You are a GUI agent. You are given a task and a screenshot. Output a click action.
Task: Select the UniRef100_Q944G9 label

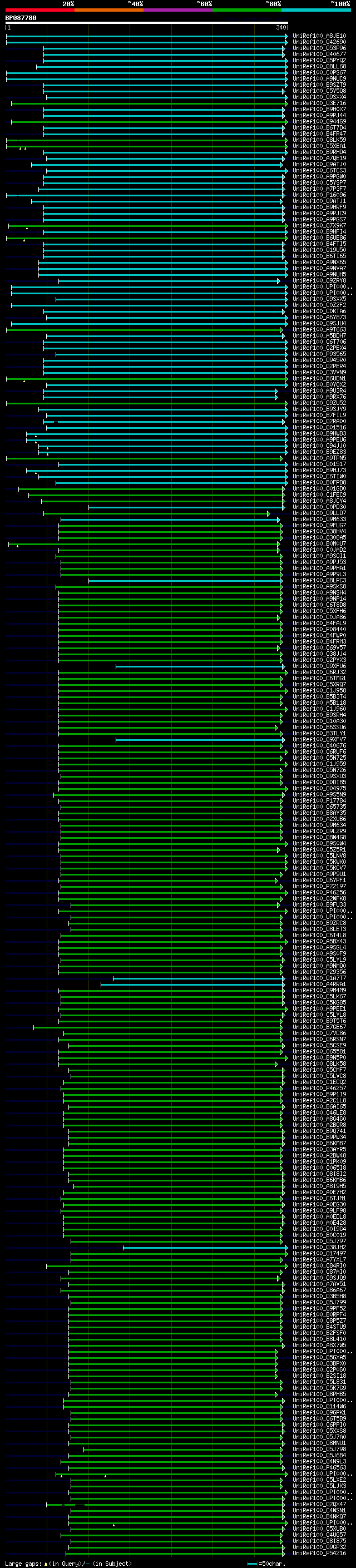coord(319,122)
